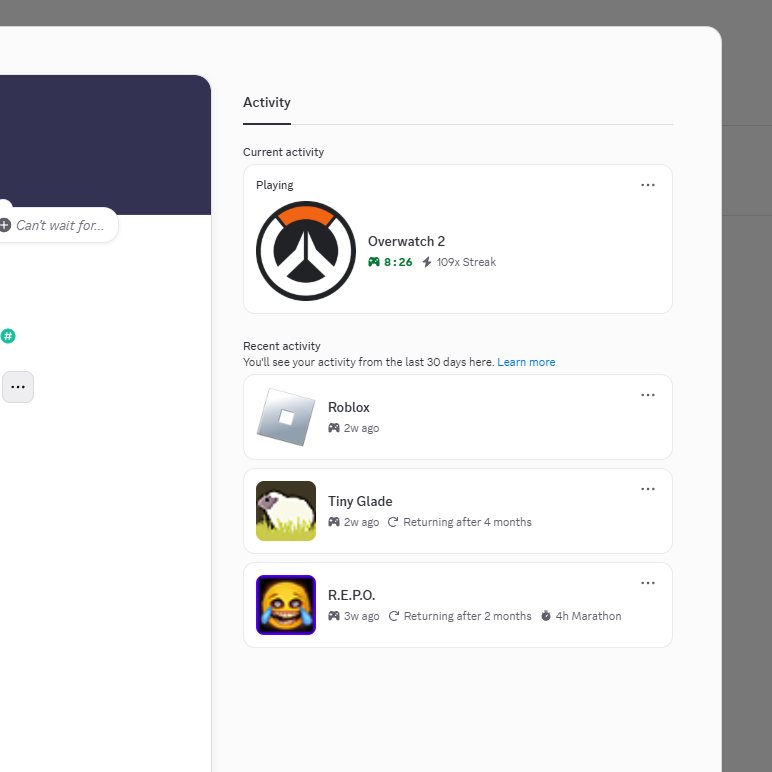Click the returning arrow icon on Tiny Glade
Image resolution: width=772 pixels, height=772 pixels.
393,522
